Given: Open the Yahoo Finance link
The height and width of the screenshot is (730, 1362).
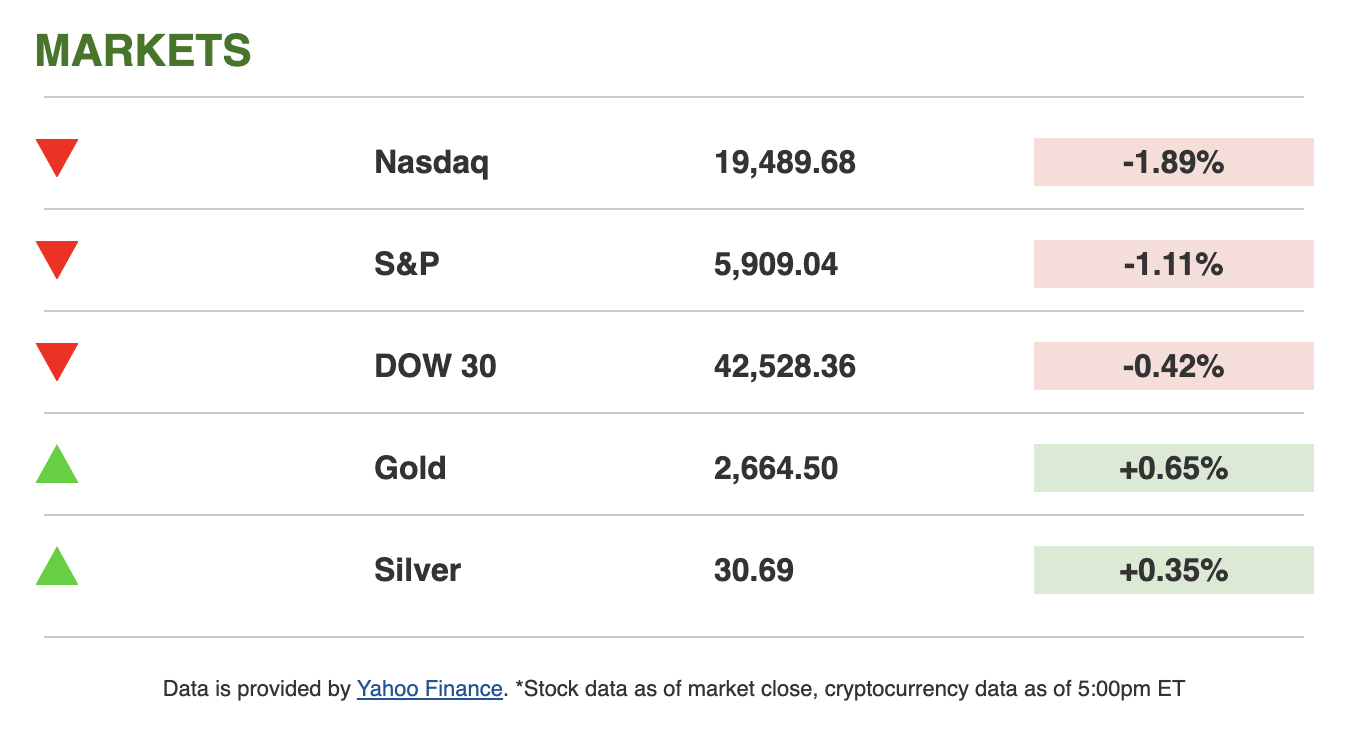Looking at the screenshot, I should pos(429,688).
